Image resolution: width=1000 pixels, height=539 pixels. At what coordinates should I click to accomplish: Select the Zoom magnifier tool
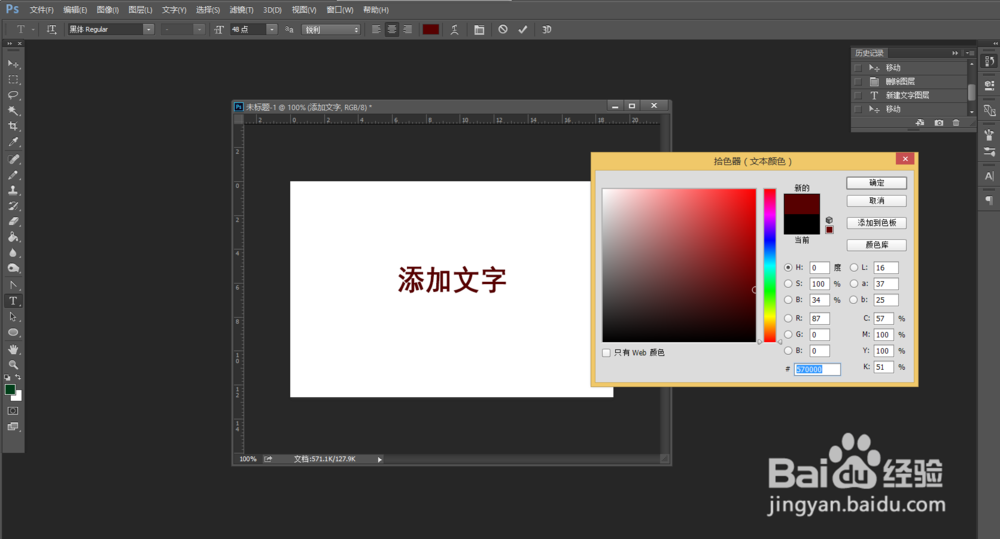click(x=13, y=365)
